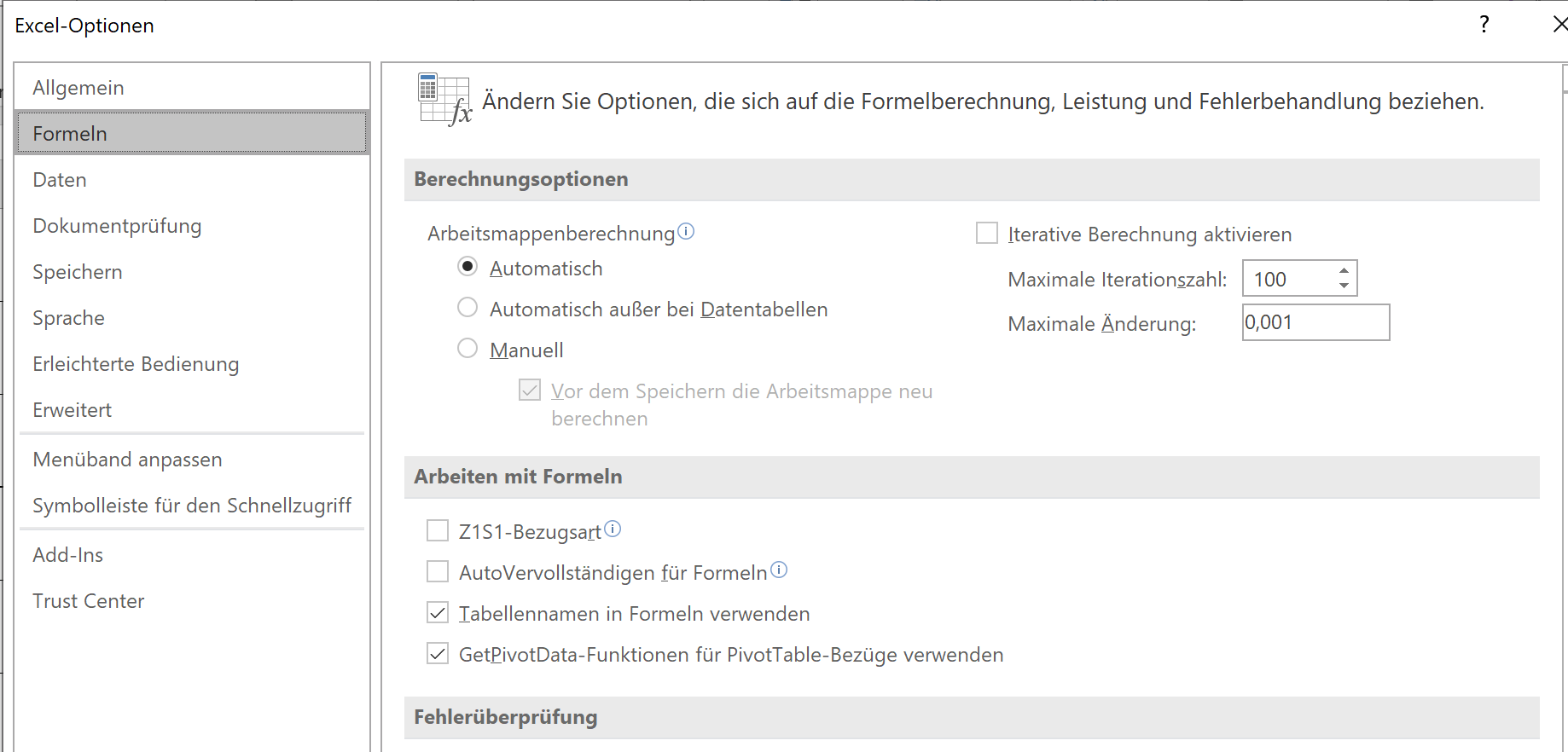This screenshot has width=1568, height=752.
Task: Click the info icon beside AutoVervollständigen für Formeln
Action: pos(779,570)
